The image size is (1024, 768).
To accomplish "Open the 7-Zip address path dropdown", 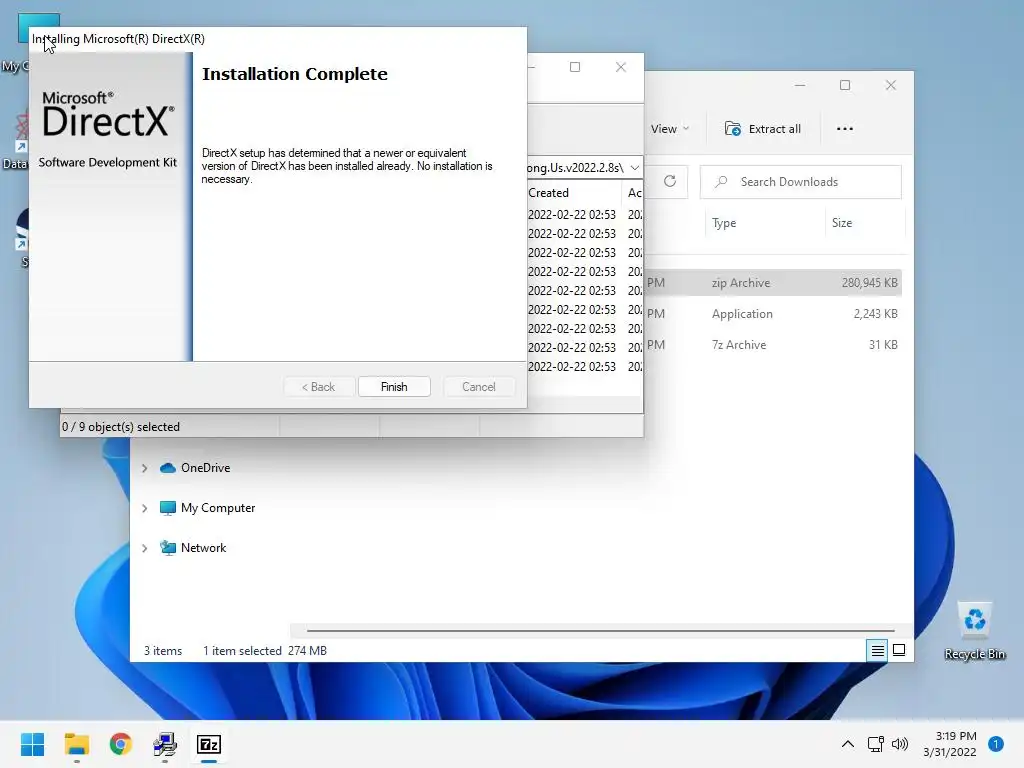I will [635, 168].
